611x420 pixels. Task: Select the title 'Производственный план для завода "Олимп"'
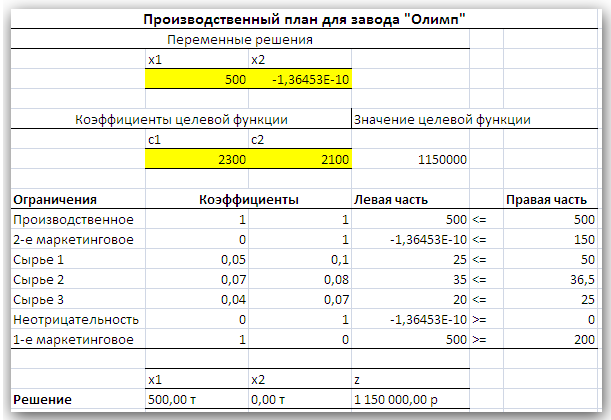tap(304, 19)
